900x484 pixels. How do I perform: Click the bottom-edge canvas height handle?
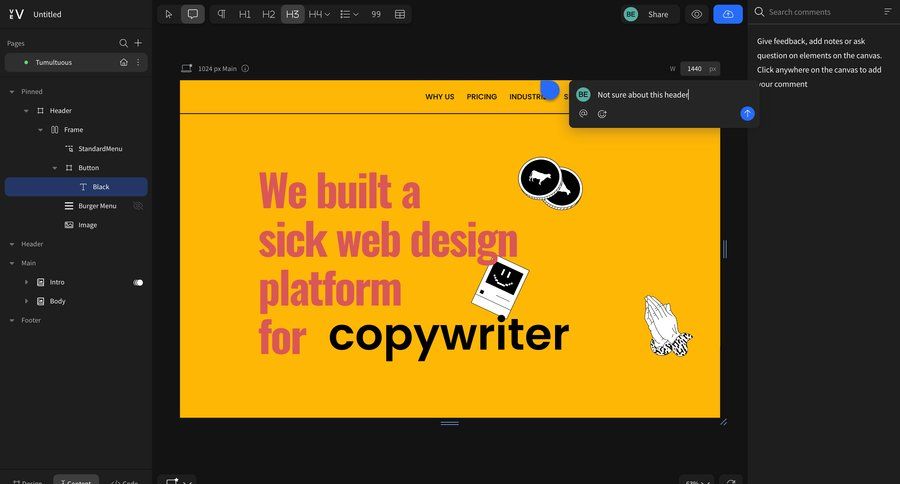pos(449,424)
